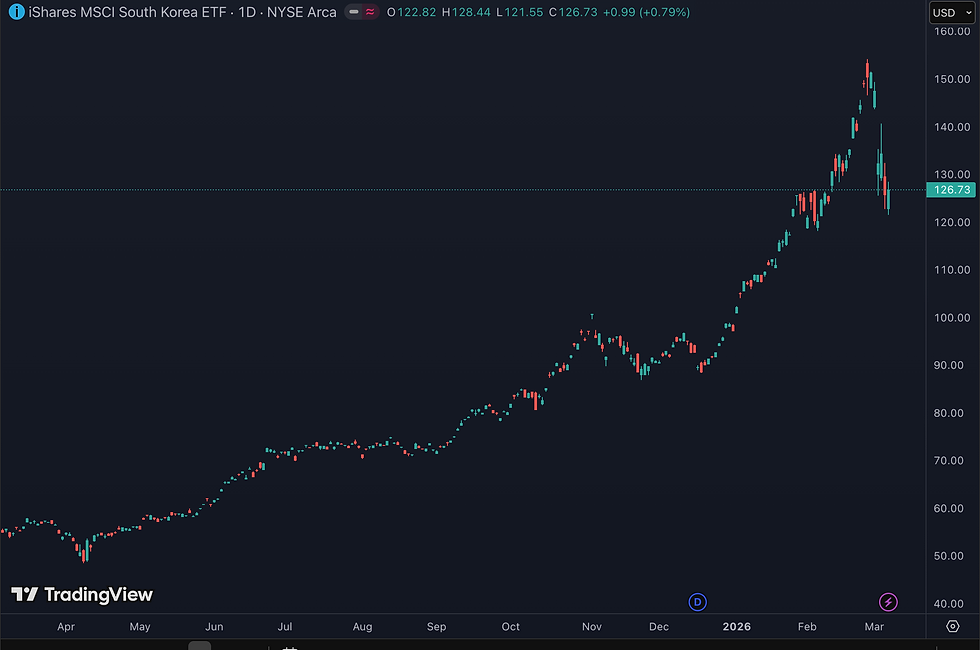Click the +0.99 (+0.79%) change value
This screenshot has height=650, width=980.
point(646,12)
